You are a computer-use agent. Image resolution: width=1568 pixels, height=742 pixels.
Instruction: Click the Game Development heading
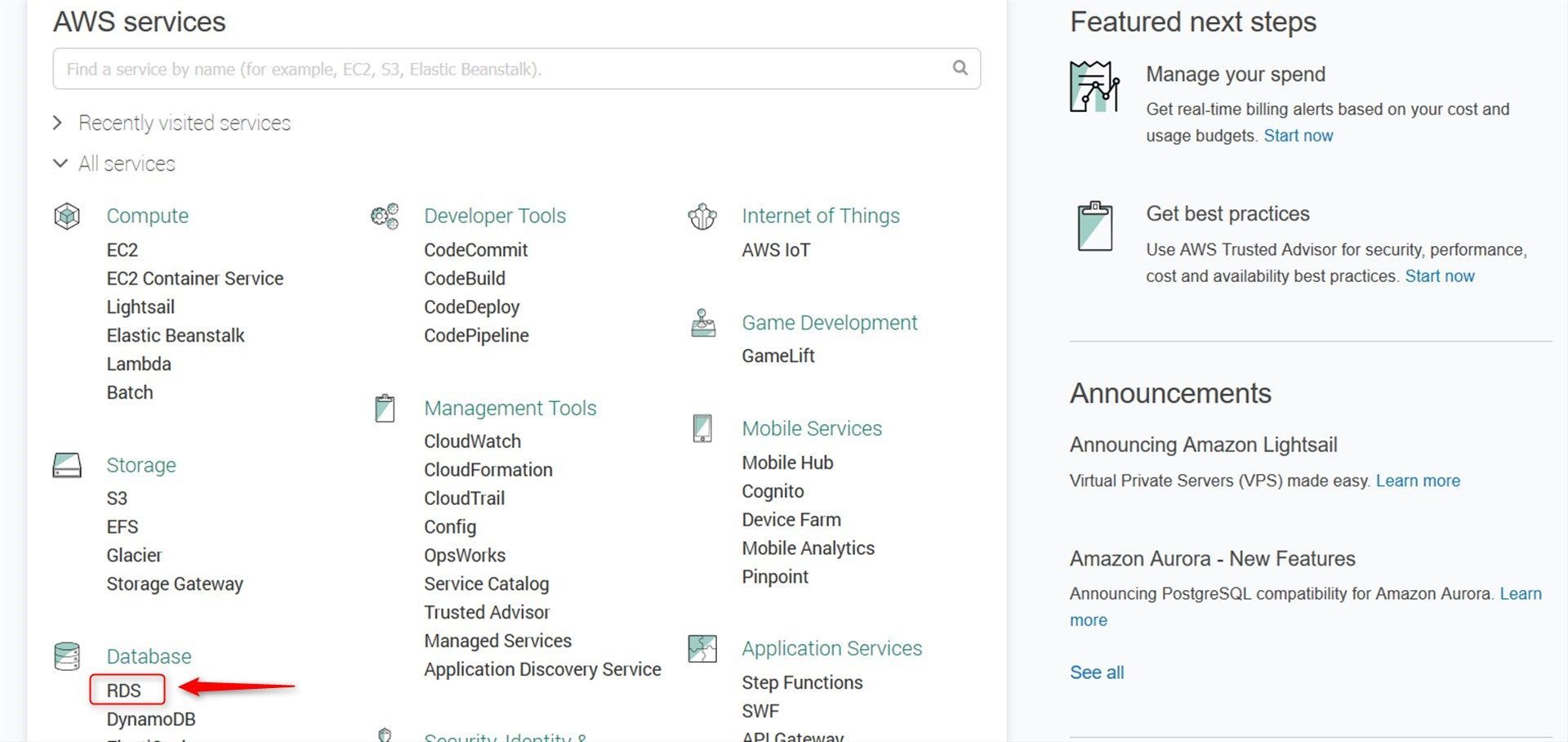pyautogui.click(x=829, y=323)
